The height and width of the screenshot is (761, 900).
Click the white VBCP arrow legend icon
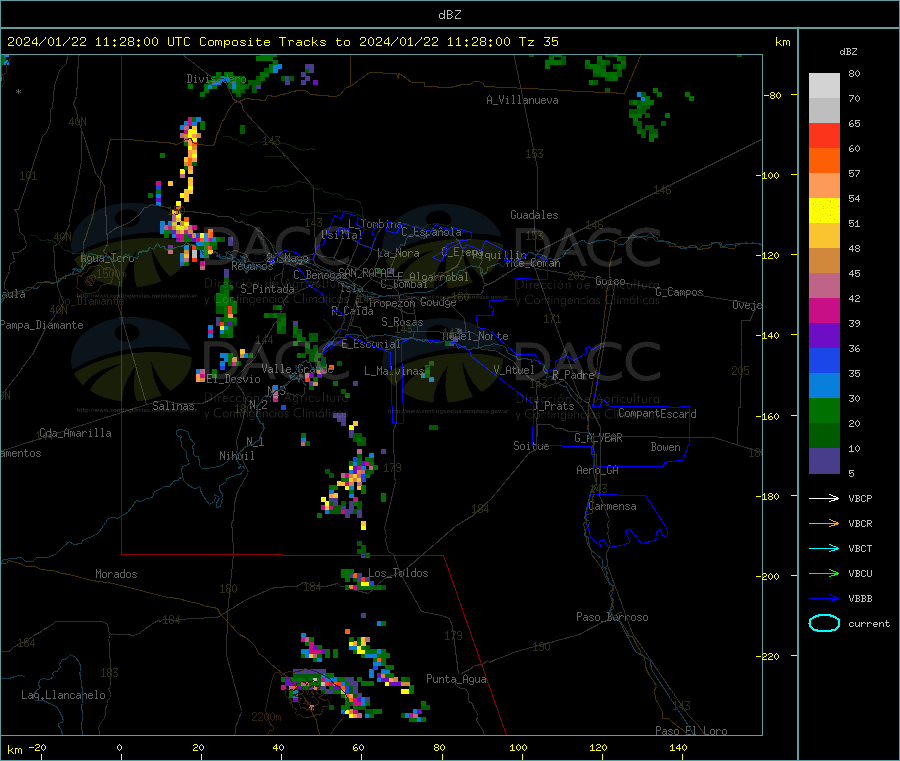824,498
